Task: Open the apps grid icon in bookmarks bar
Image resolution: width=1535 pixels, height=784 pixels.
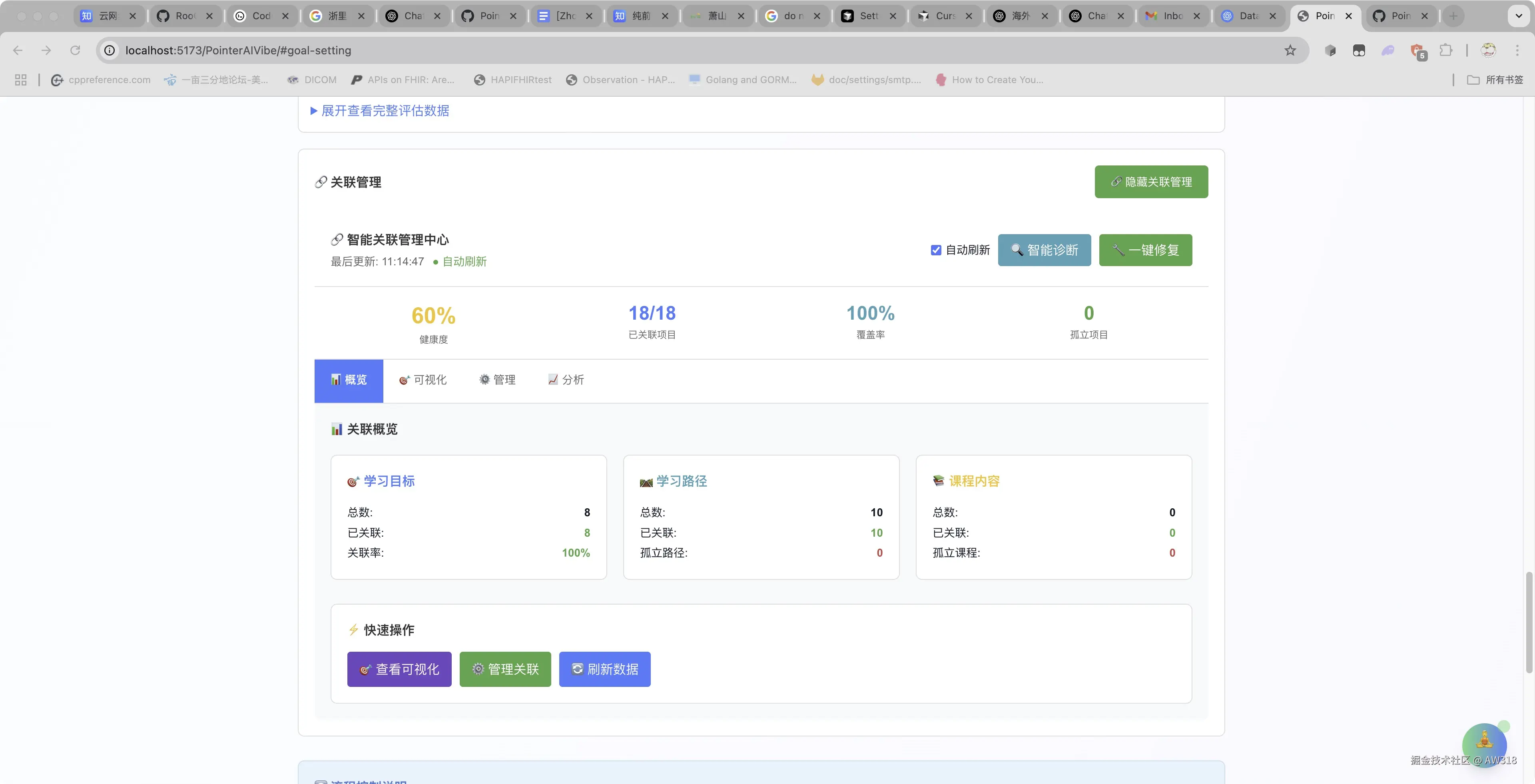Action: (x=21, y=80)
